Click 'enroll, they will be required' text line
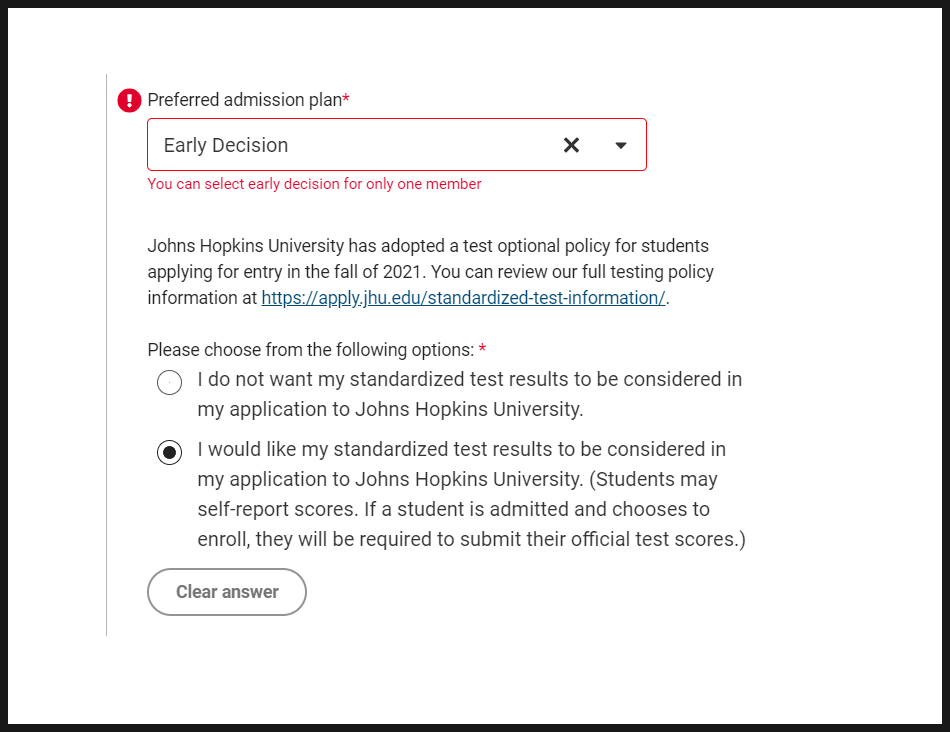Image resolution: width=950 pixels, height=732 pixels. [x=471, y=539]
